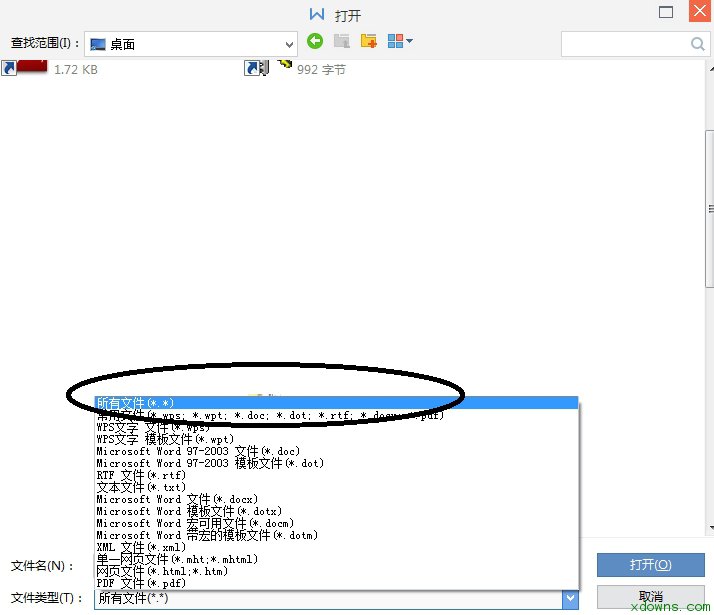This screenshot has height=615, width=714.
Task: Create a new folder icon
Action: 368,41
